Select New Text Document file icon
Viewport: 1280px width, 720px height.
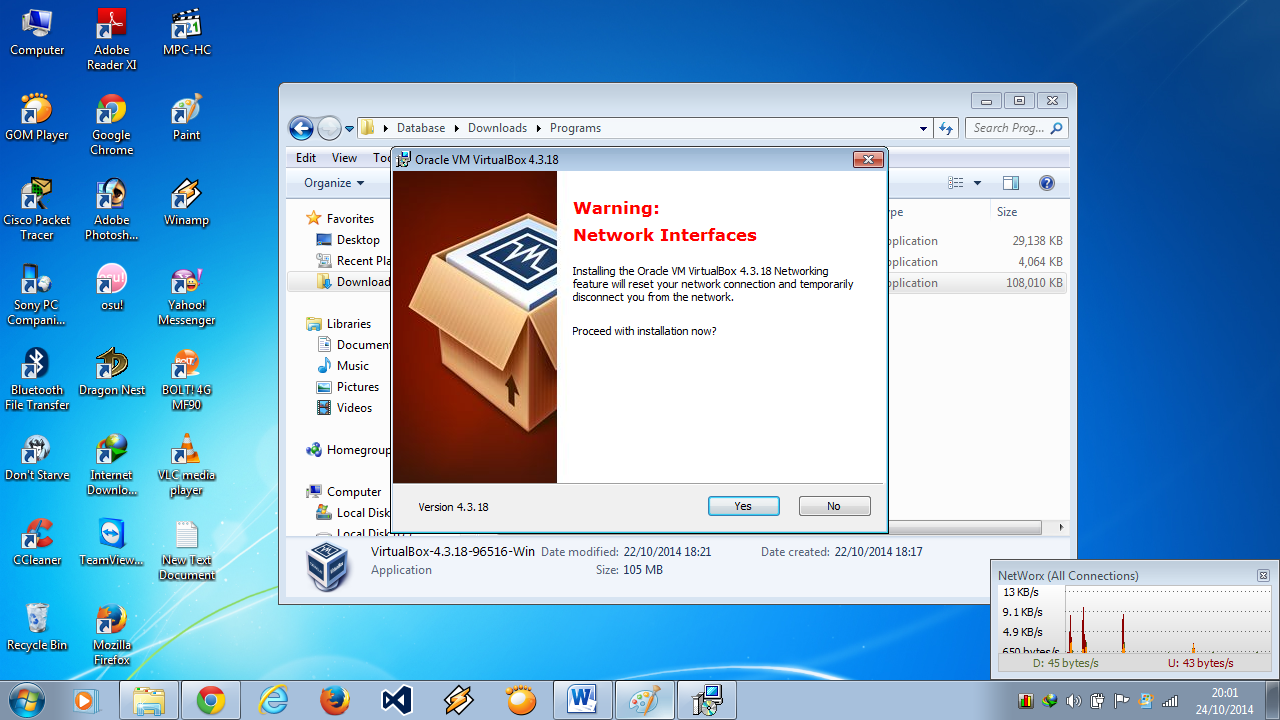click(187, 549)
